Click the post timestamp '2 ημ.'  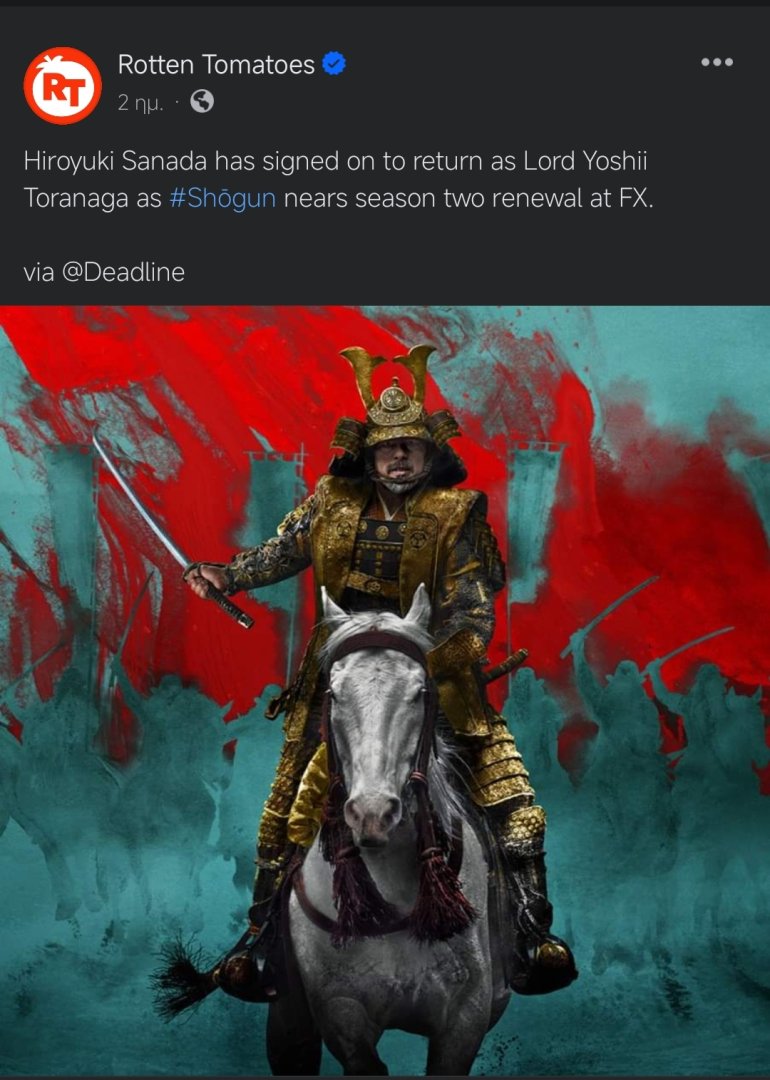pos(141,103)
